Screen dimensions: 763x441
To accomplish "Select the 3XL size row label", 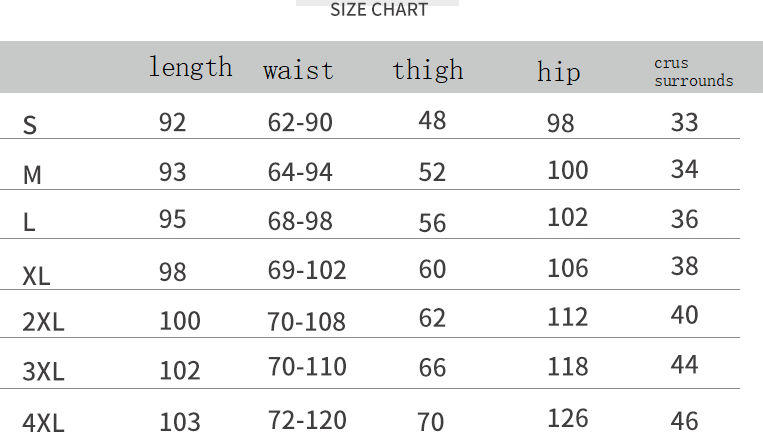I will tap(43, 371).
